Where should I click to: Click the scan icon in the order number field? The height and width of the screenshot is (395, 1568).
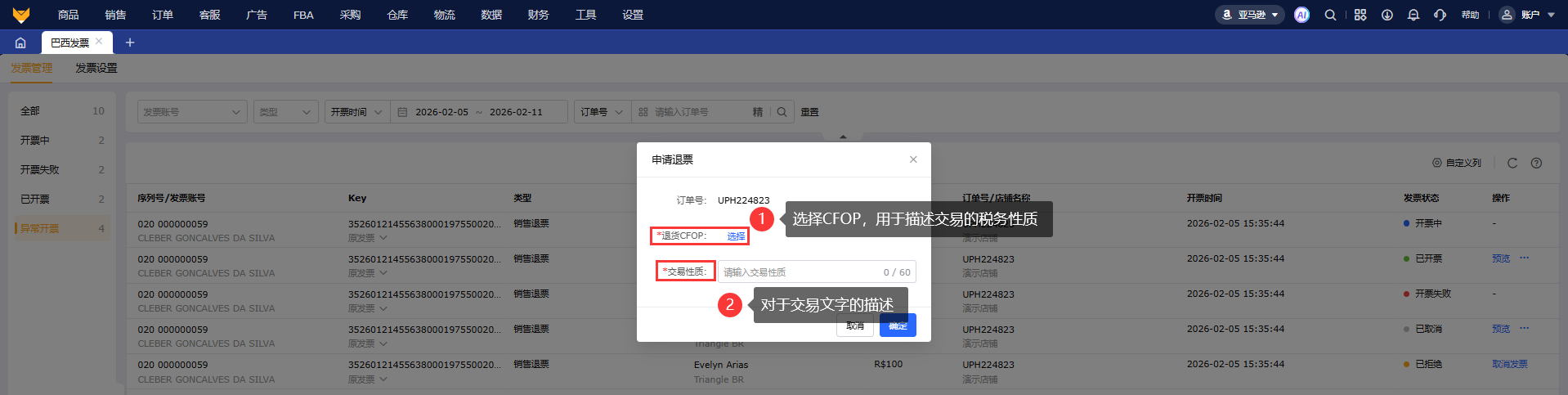click(643, 112)
